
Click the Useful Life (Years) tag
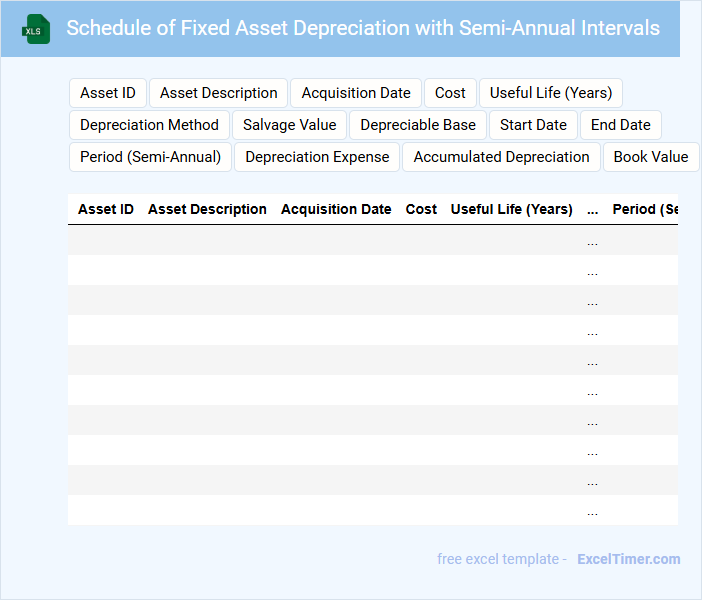tap(551, 93)
